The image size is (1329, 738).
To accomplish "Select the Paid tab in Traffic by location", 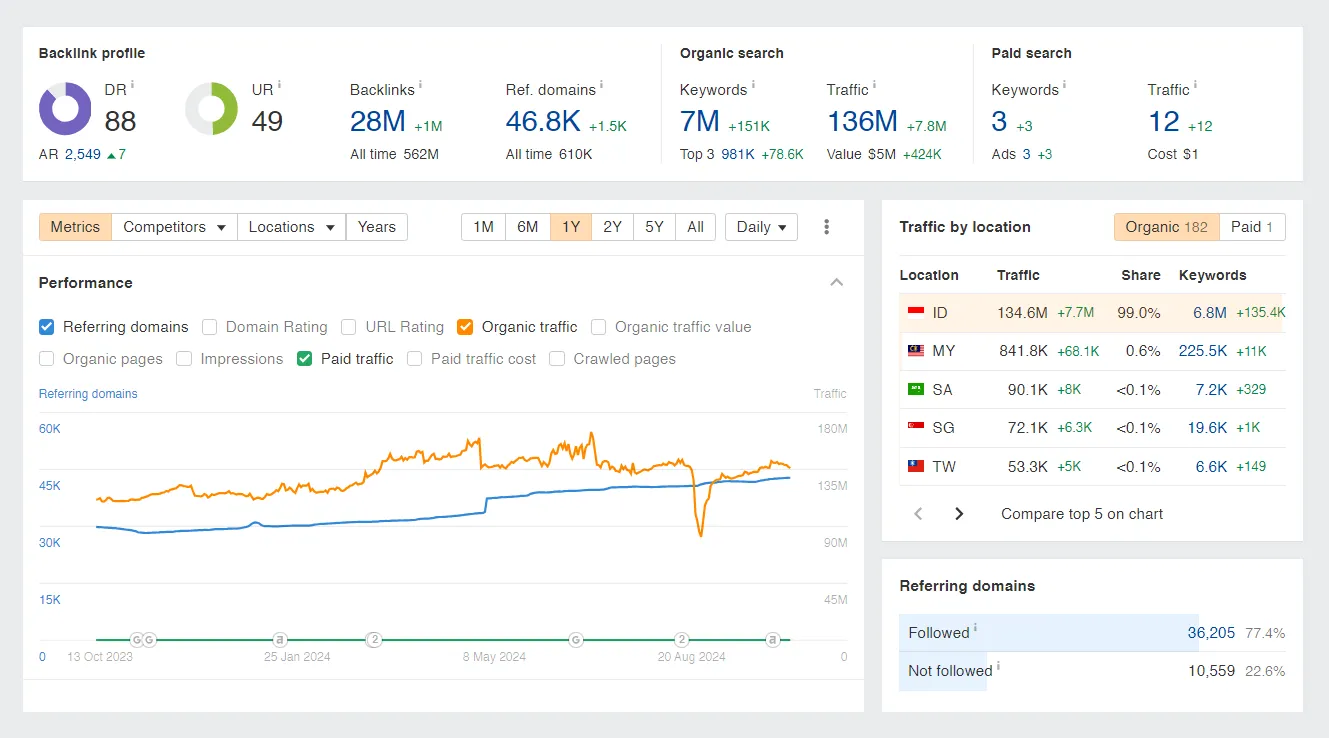I will (x=1251, y=227).
